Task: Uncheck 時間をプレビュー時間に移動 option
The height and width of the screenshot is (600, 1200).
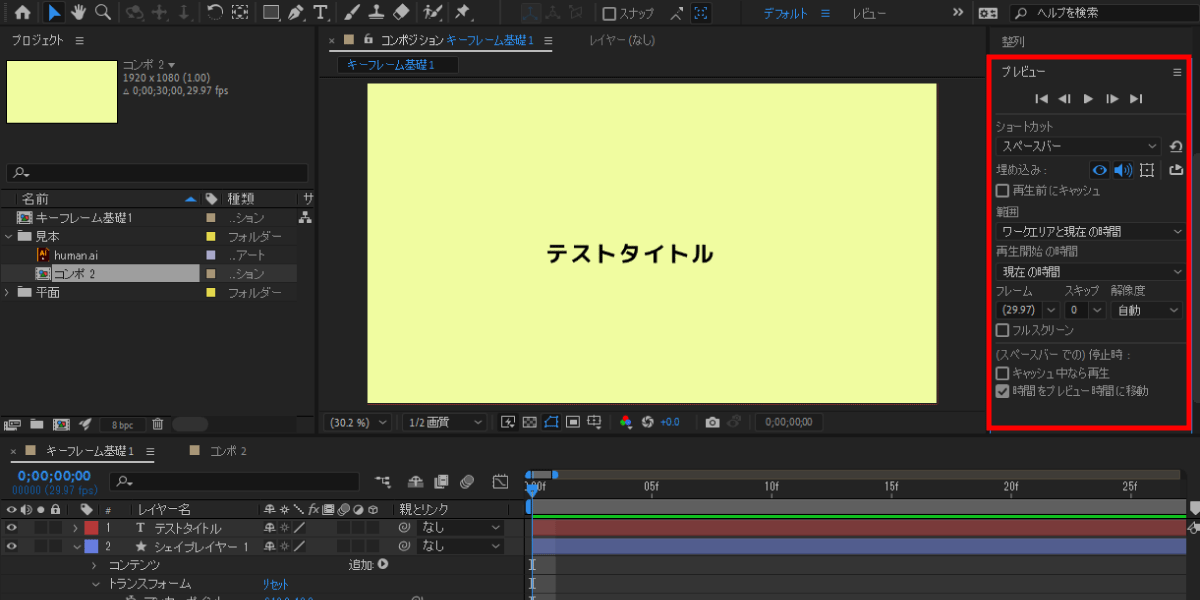Action: [1002, 391]
